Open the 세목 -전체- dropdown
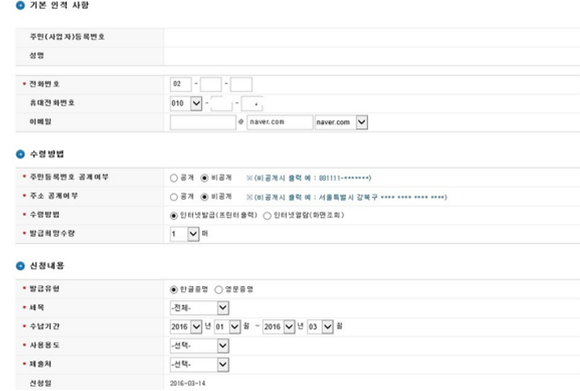Screen dimensions: 580x391 tap(199, 308)
